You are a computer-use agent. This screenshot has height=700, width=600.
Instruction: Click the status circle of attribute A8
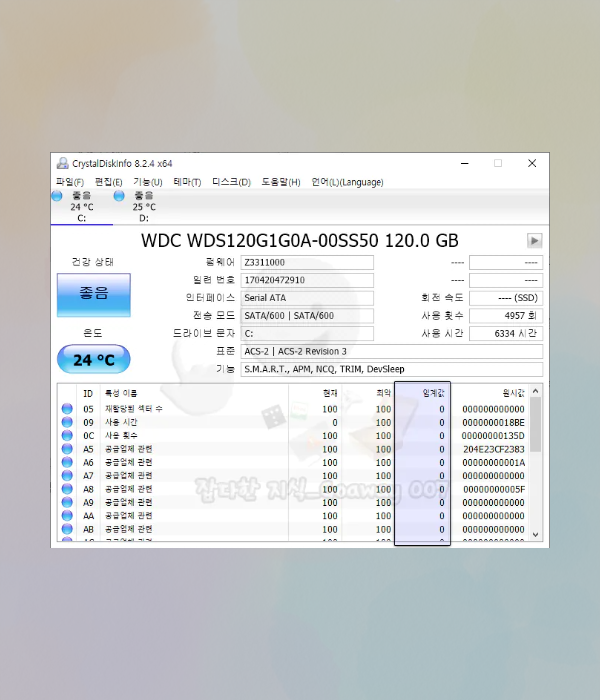click(67, 489)
